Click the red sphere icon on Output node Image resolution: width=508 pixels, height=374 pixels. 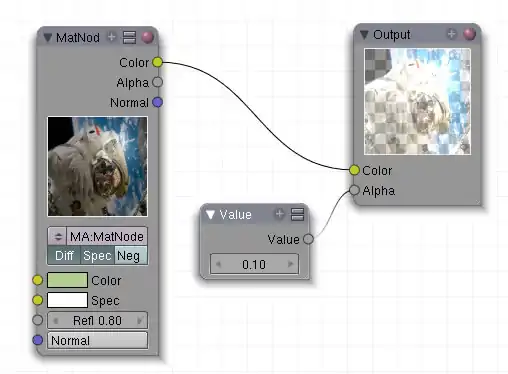(x=469, y=34)
